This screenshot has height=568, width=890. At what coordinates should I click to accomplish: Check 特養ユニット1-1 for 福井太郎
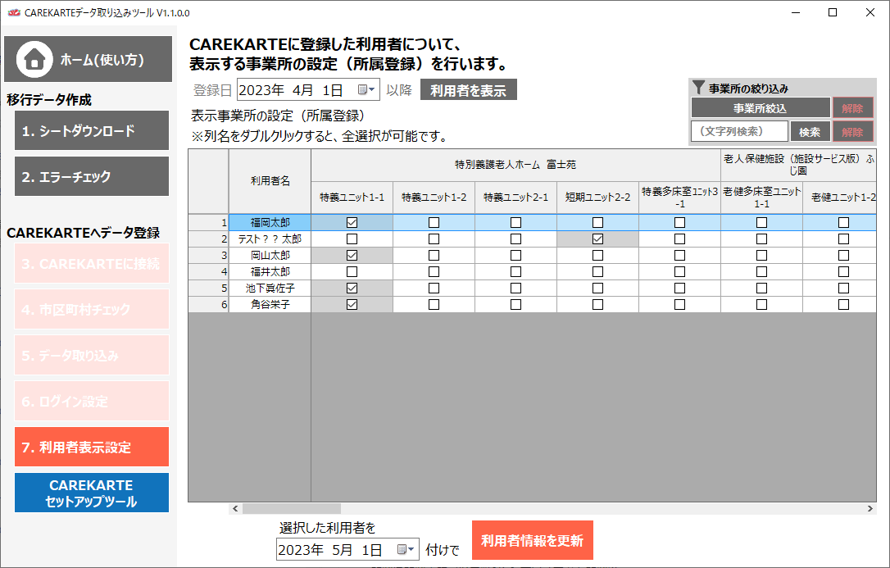click(x=352, y=272)
